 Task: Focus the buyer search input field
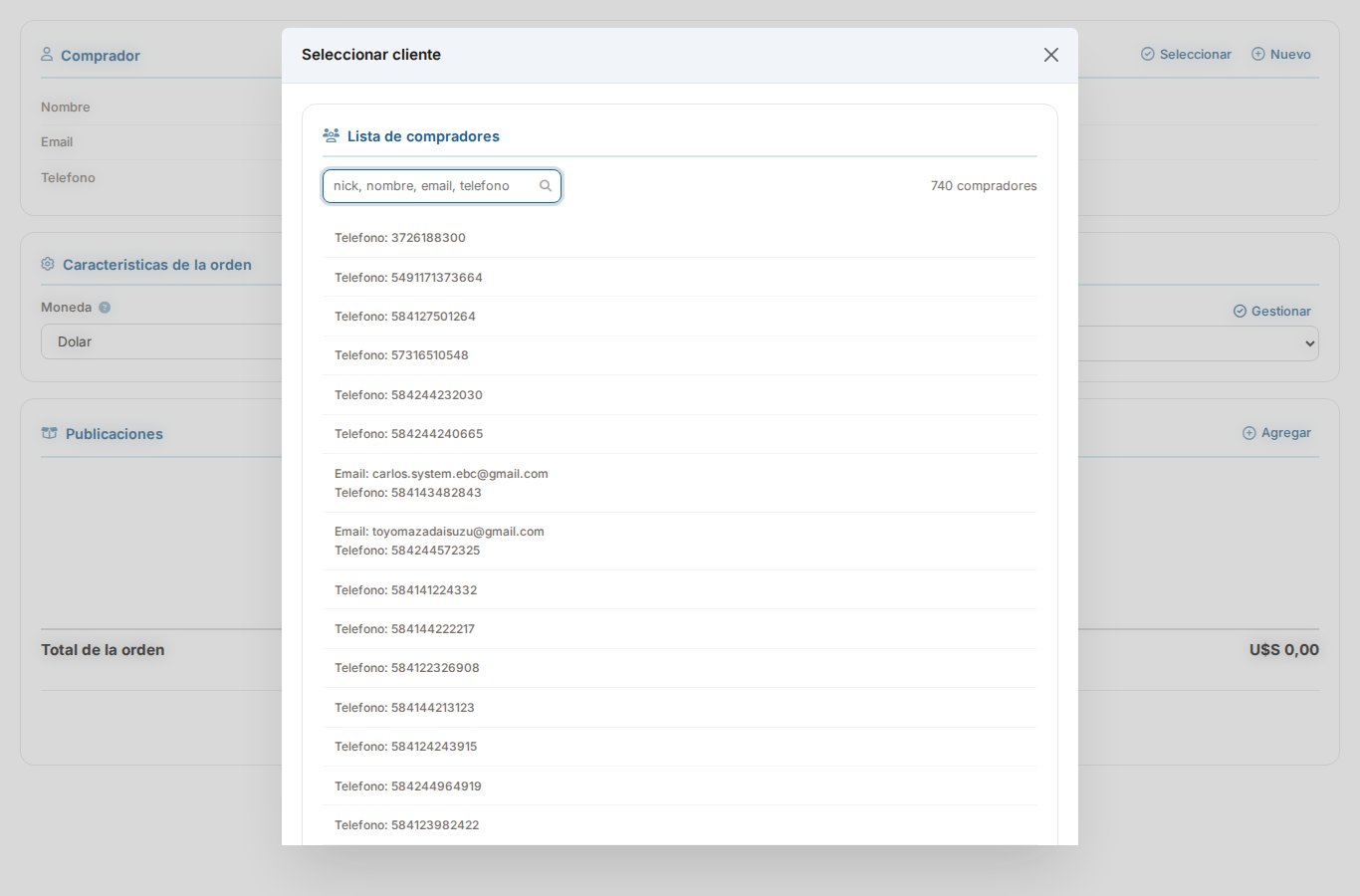pyautogui.click(x=433, y=186)
